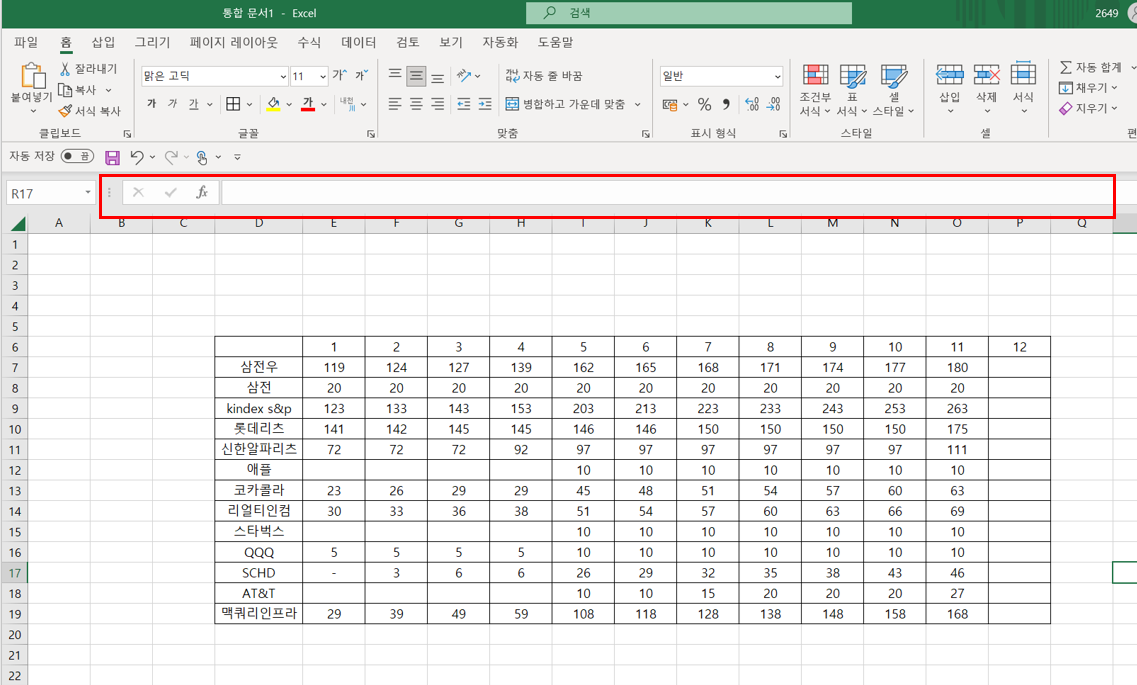The height and width of the screenshot is (685, 1137).
Task: Decrease decimal places icon
Action: 774,104
